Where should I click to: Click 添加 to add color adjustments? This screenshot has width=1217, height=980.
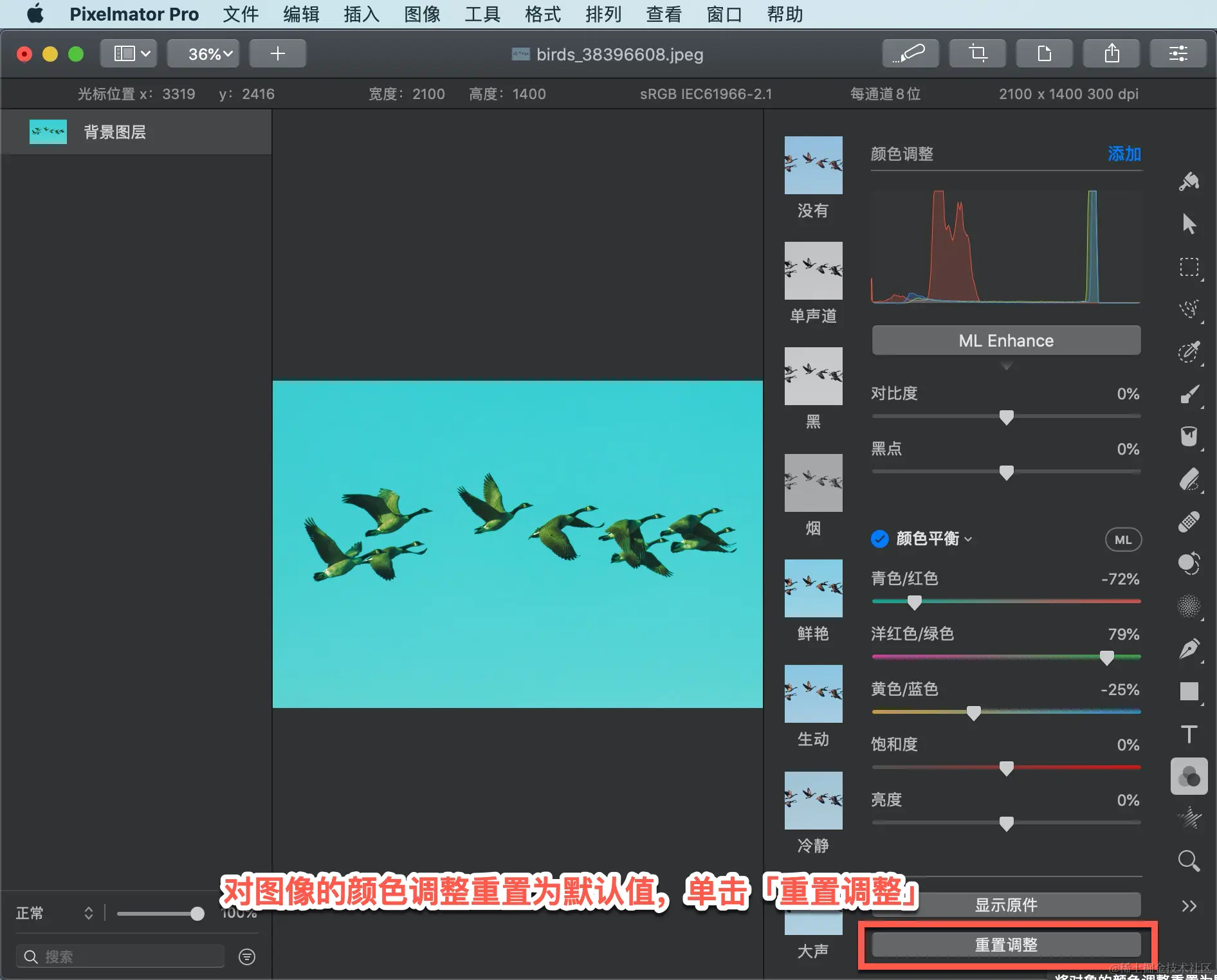(1124, 154)
